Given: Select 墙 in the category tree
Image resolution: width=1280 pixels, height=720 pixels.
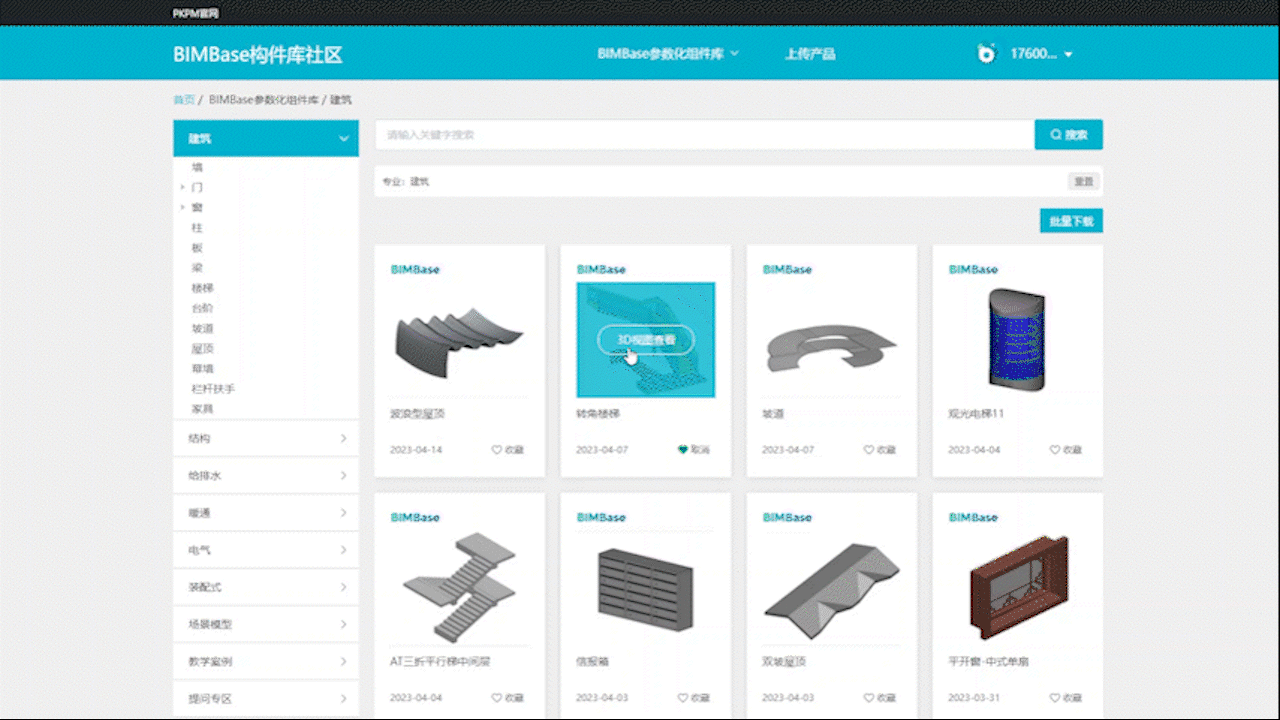Looking at the screenshot, I should 197,167.
